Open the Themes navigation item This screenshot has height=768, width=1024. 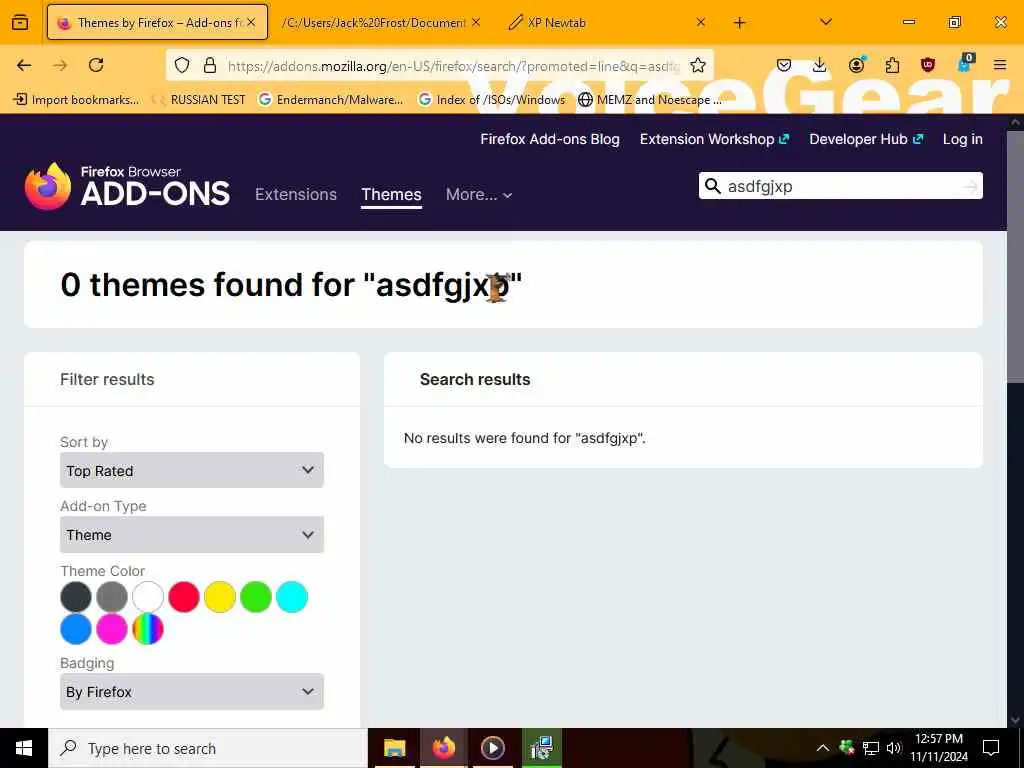[x=391, y=195]
